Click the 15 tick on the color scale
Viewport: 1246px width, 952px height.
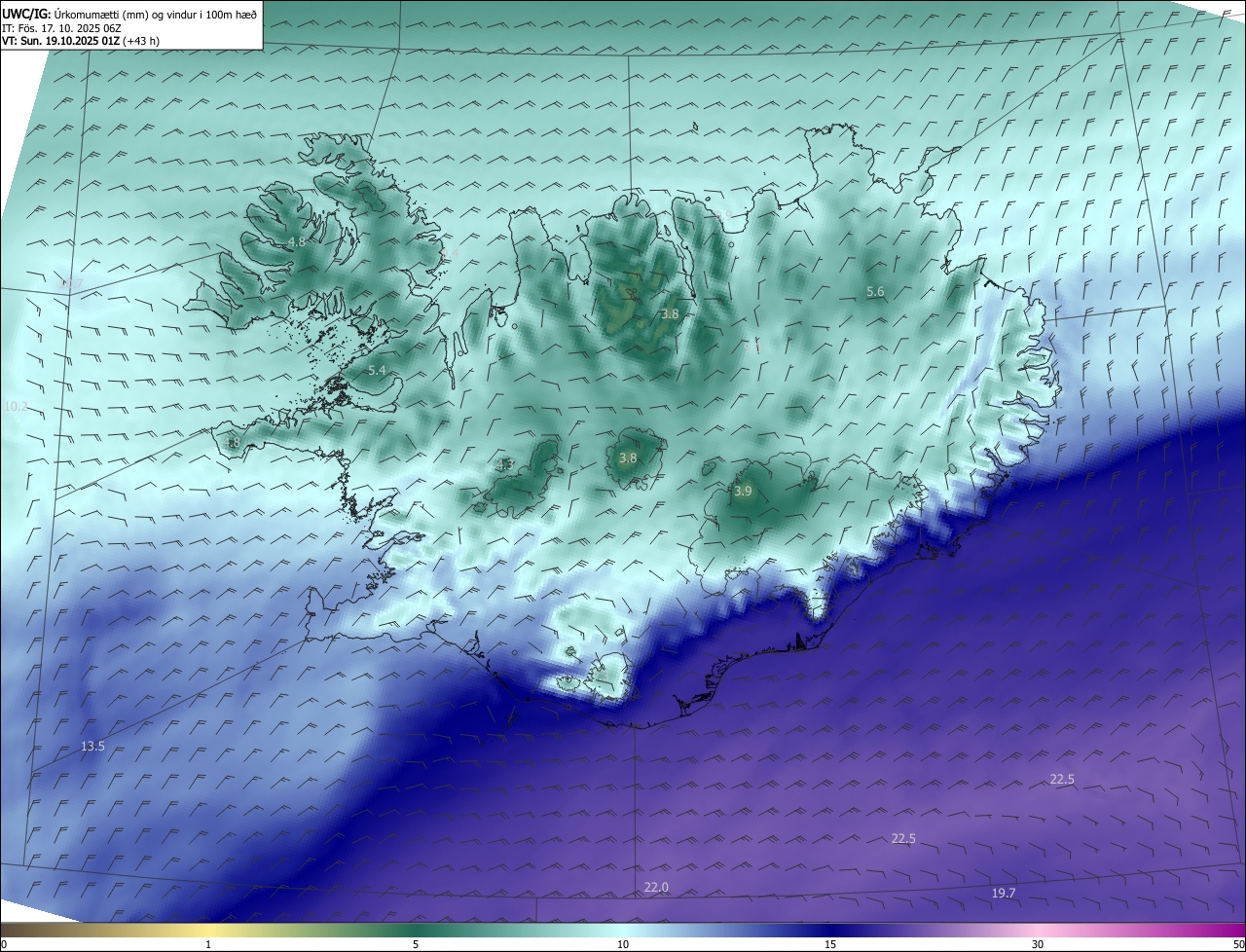click(830, 944)
